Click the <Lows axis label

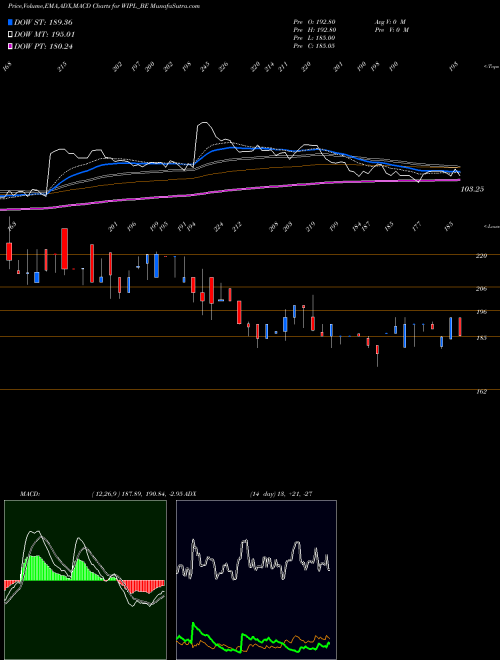pyautogui.click(x=491, y=226)
